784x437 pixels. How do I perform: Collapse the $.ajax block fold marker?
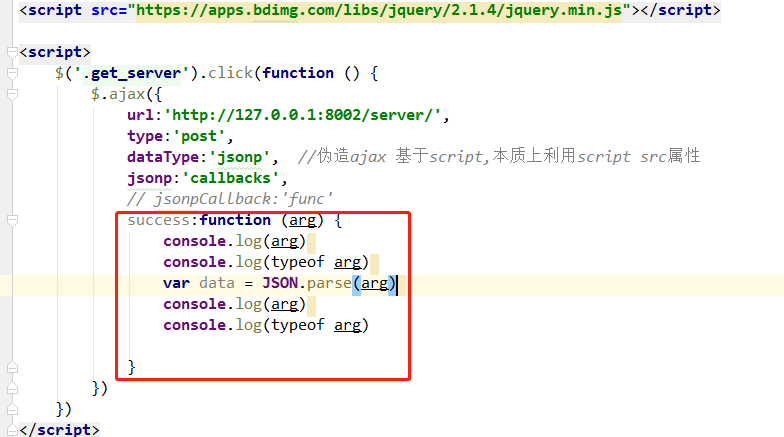12,94
